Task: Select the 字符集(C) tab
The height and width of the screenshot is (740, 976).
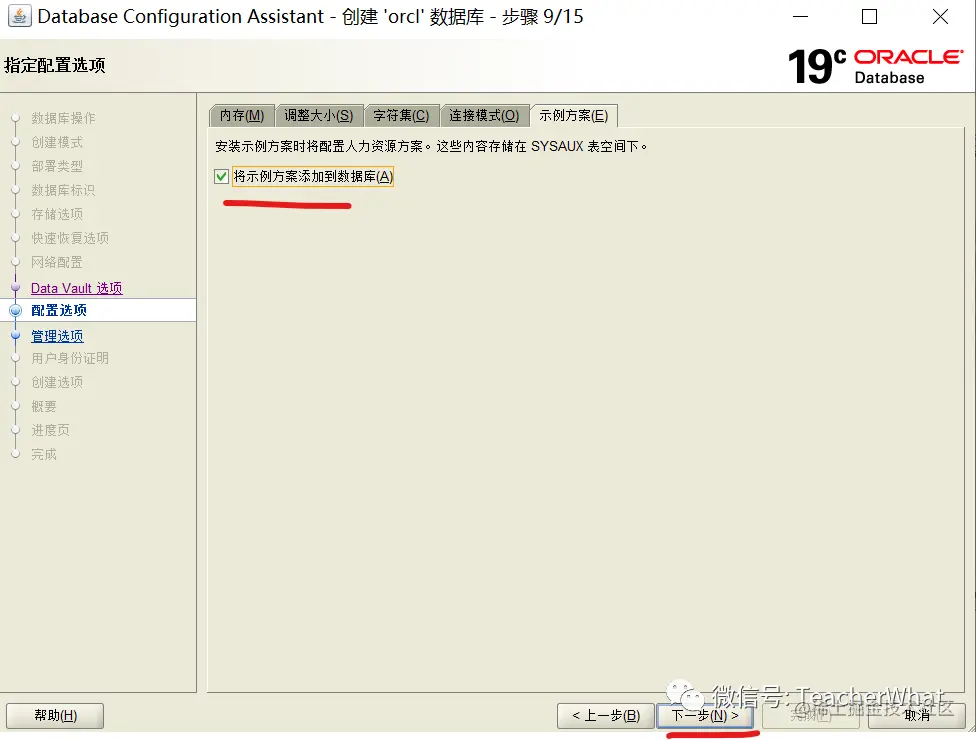Action: (x=401, y=116)
